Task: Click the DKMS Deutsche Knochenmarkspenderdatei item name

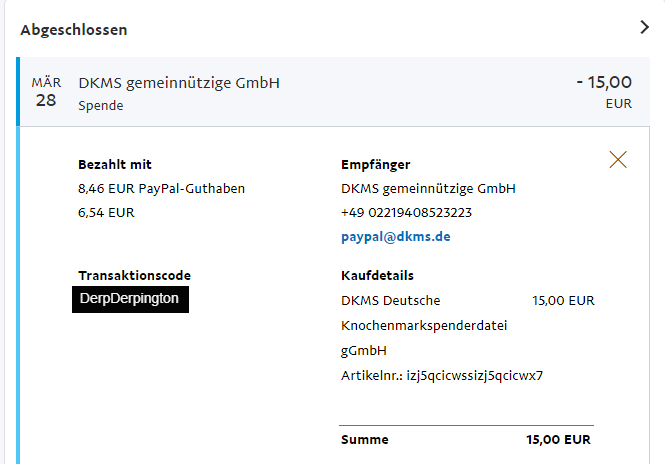Action: pyautogui.click(x=424, y=325)
